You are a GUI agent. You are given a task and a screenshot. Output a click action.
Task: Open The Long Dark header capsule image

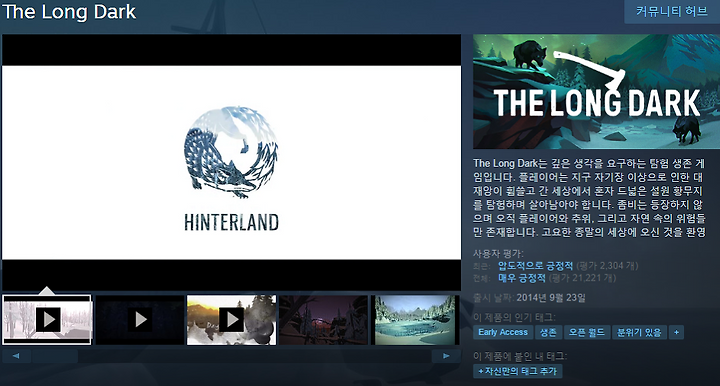596,91
